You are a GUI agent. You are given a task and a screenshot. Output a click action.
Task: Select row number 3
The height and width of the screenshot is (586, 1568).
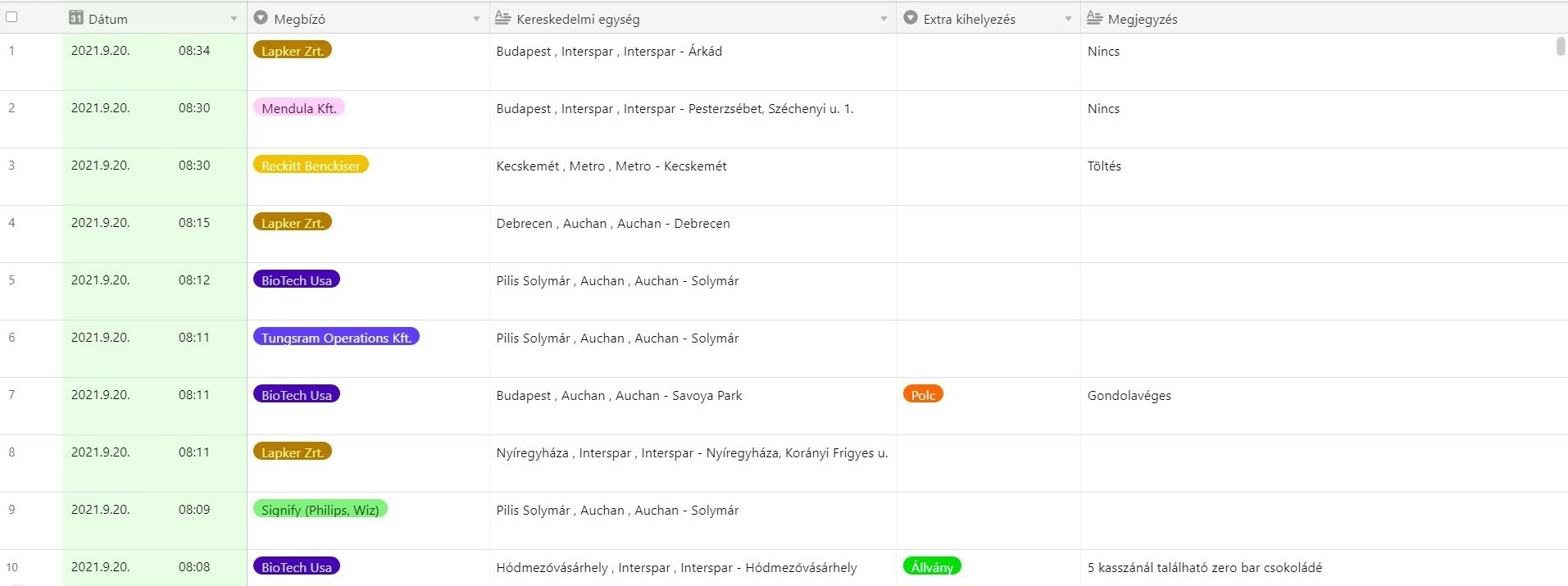point(11,166)
